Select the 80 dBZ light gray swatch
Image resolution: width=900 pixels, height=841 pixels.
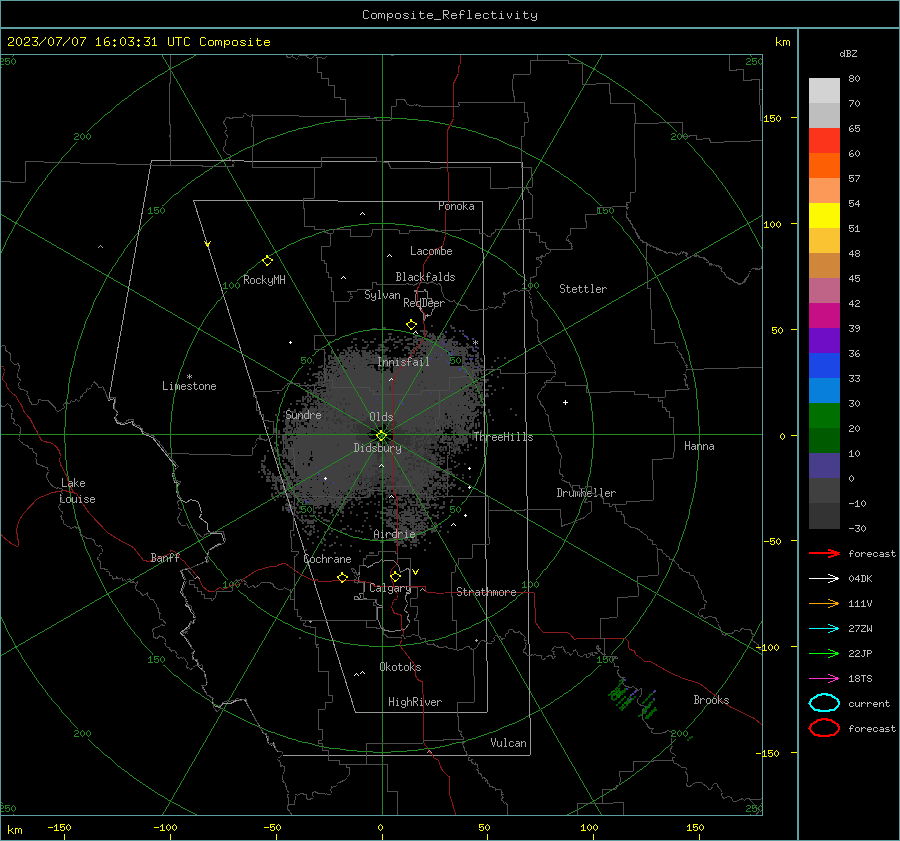pyautogui.click(x=824, y=91)
